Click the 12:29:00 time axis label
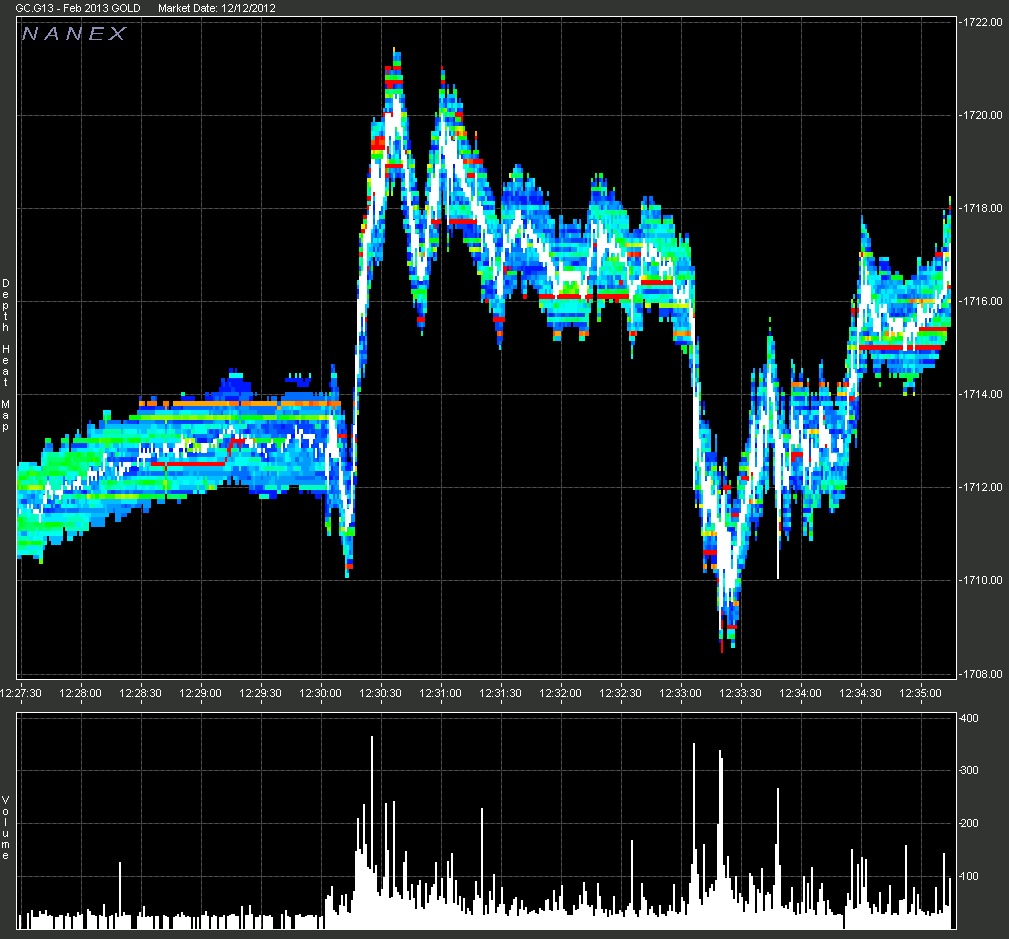Viewport: 1009px width, 939px height. 200,693
